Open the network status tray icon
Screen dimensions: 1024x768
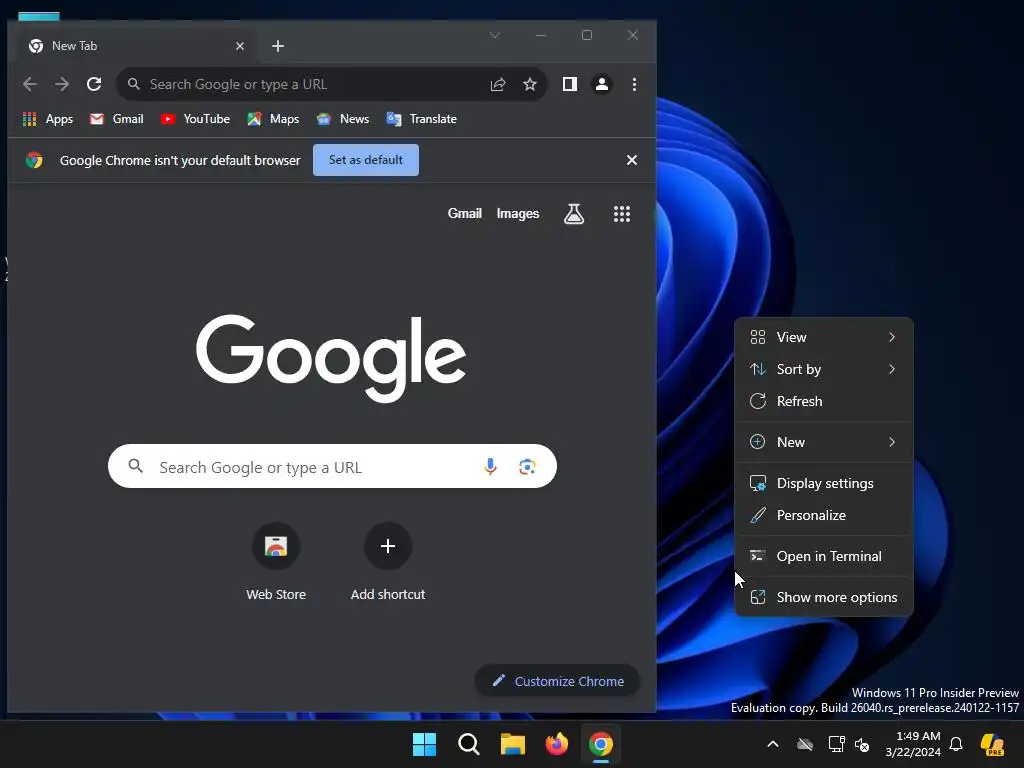pyautogui.click(x=836, y=744)
